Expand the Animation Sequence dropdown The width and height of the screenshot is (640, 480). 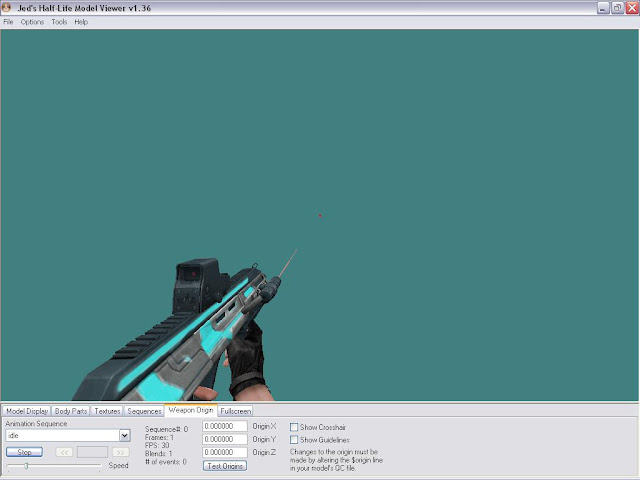[x=124, y=436]
